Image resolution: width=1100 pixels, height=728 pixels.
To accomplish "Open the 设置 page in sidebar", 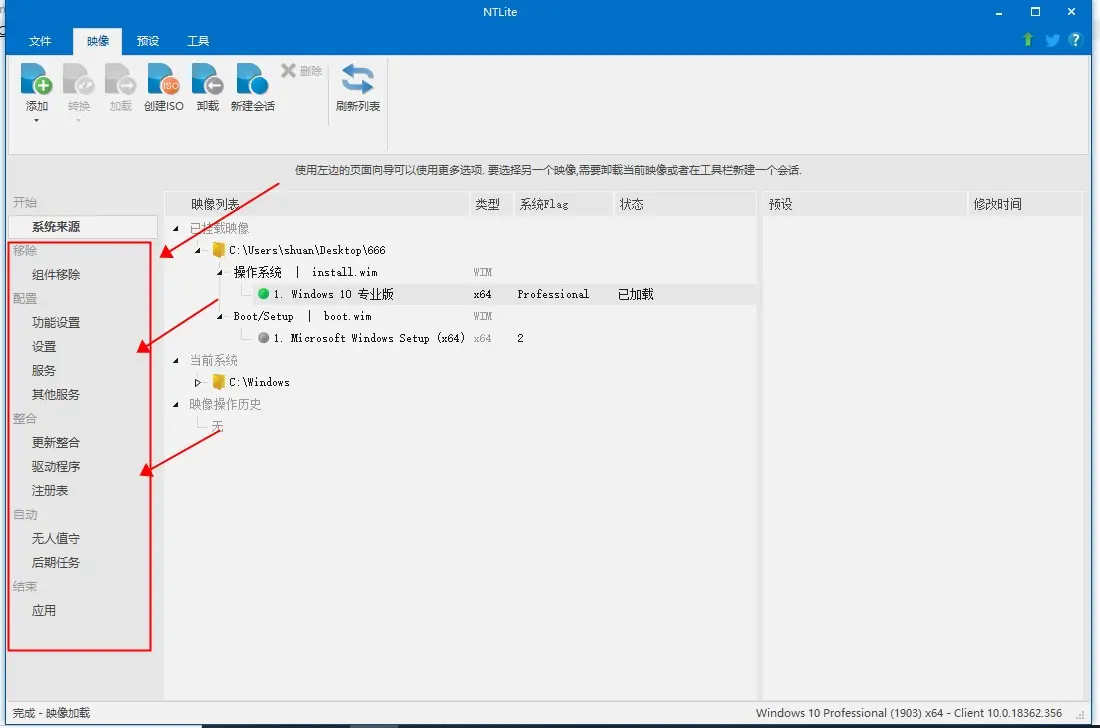I will point(43,346).
